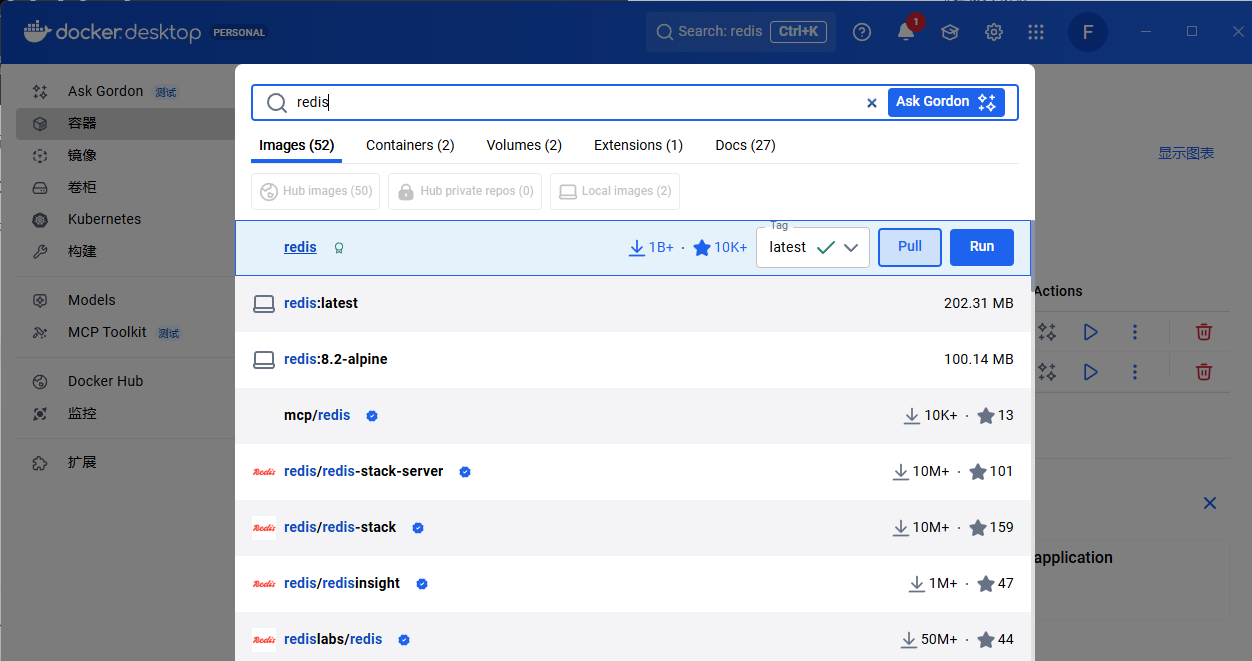Toggle the Local images (2) filter
Viewport: 1252px width, 661px height.
615,191
